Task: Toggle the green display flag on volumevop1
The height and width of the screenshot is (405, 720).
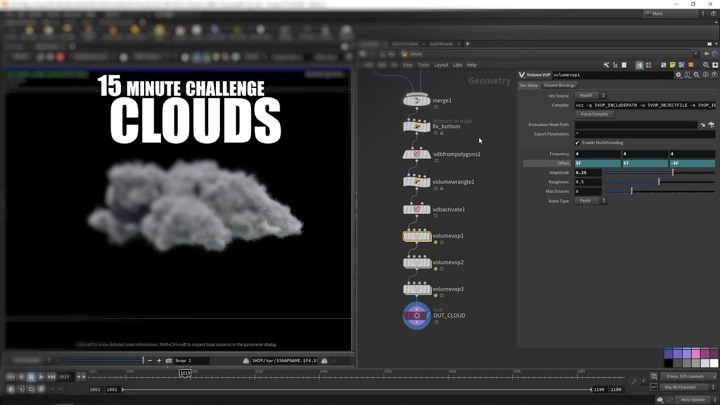Action: click(x=436, y=242)
